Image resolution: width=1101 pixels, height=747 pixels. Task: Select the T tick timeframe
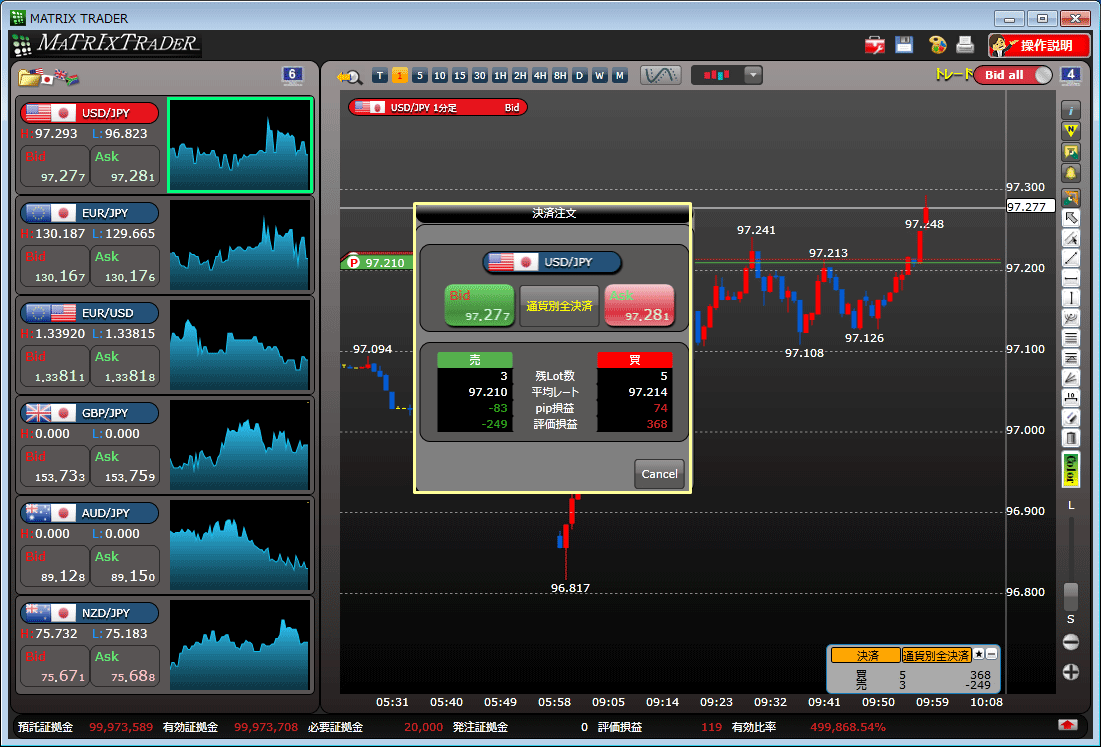[380, 76]
